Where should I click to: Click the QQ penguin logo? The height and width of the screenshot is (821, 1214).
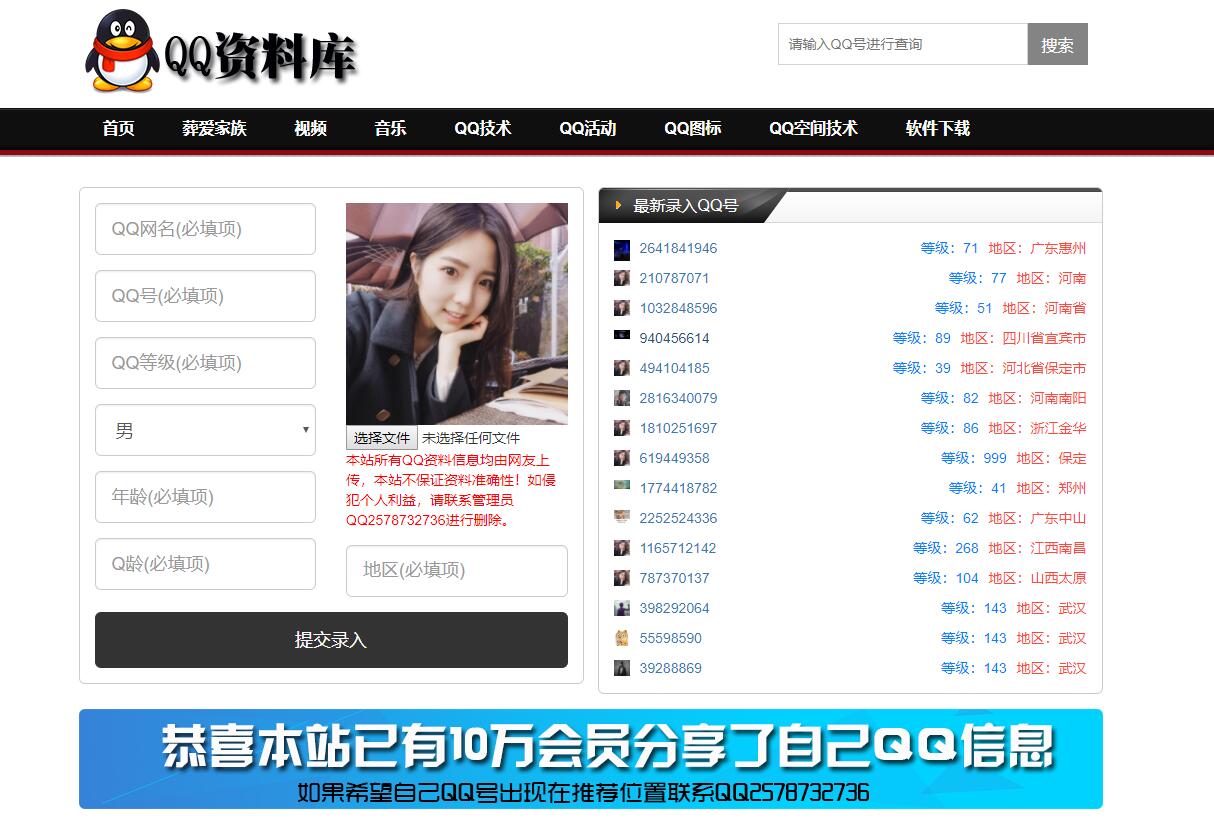[x=122, y=51]
